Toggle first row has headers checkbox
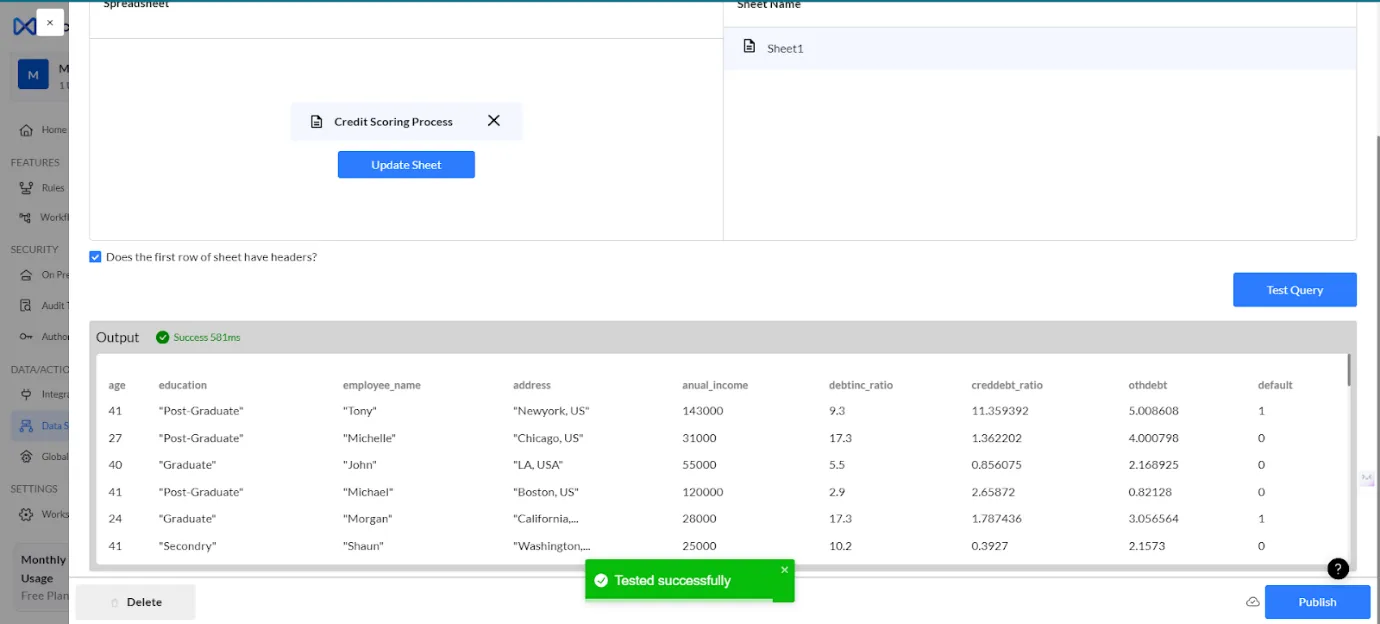 (95, 257)
